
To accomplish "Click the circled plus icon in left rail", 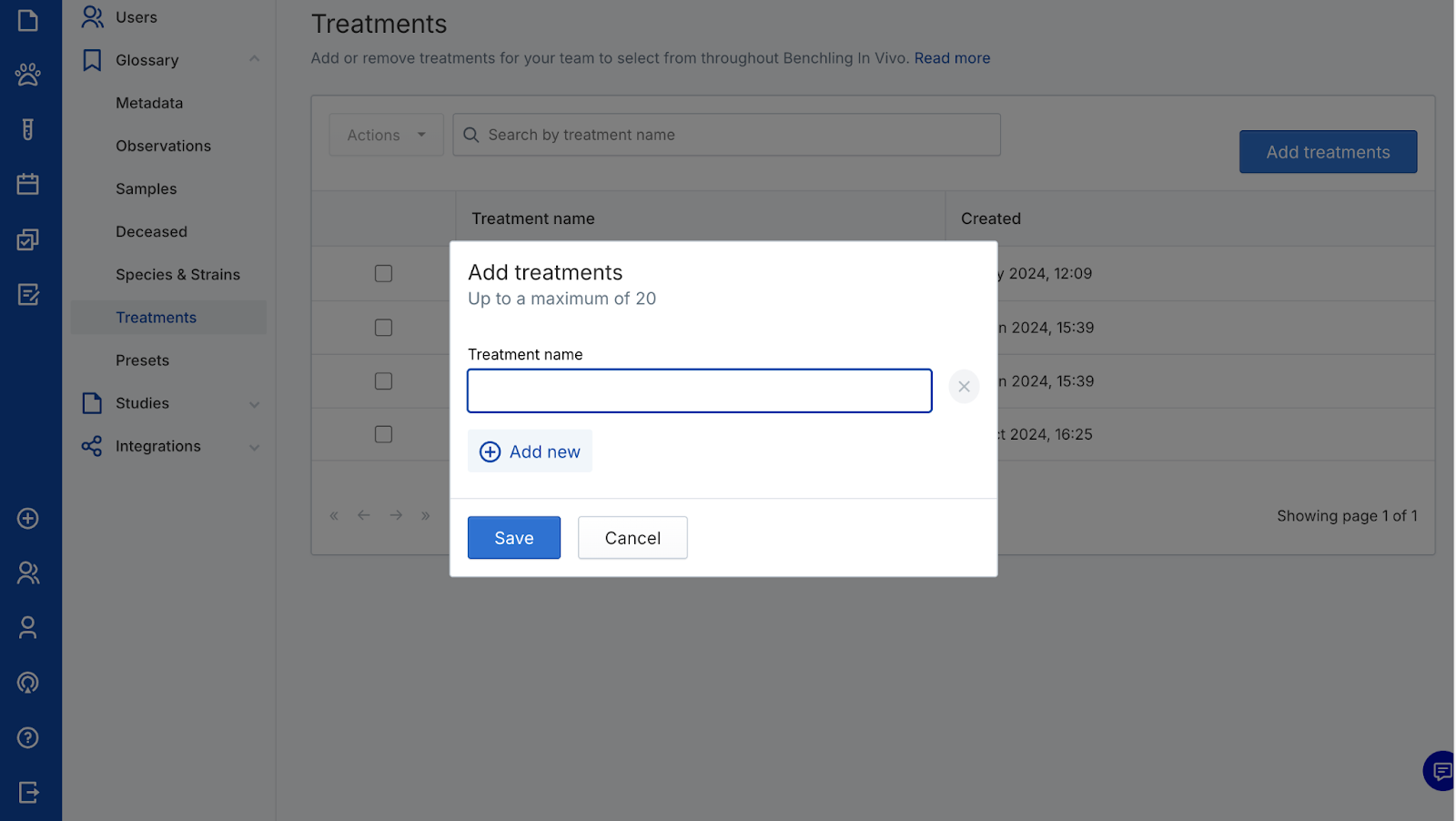I will coord(28,518).
